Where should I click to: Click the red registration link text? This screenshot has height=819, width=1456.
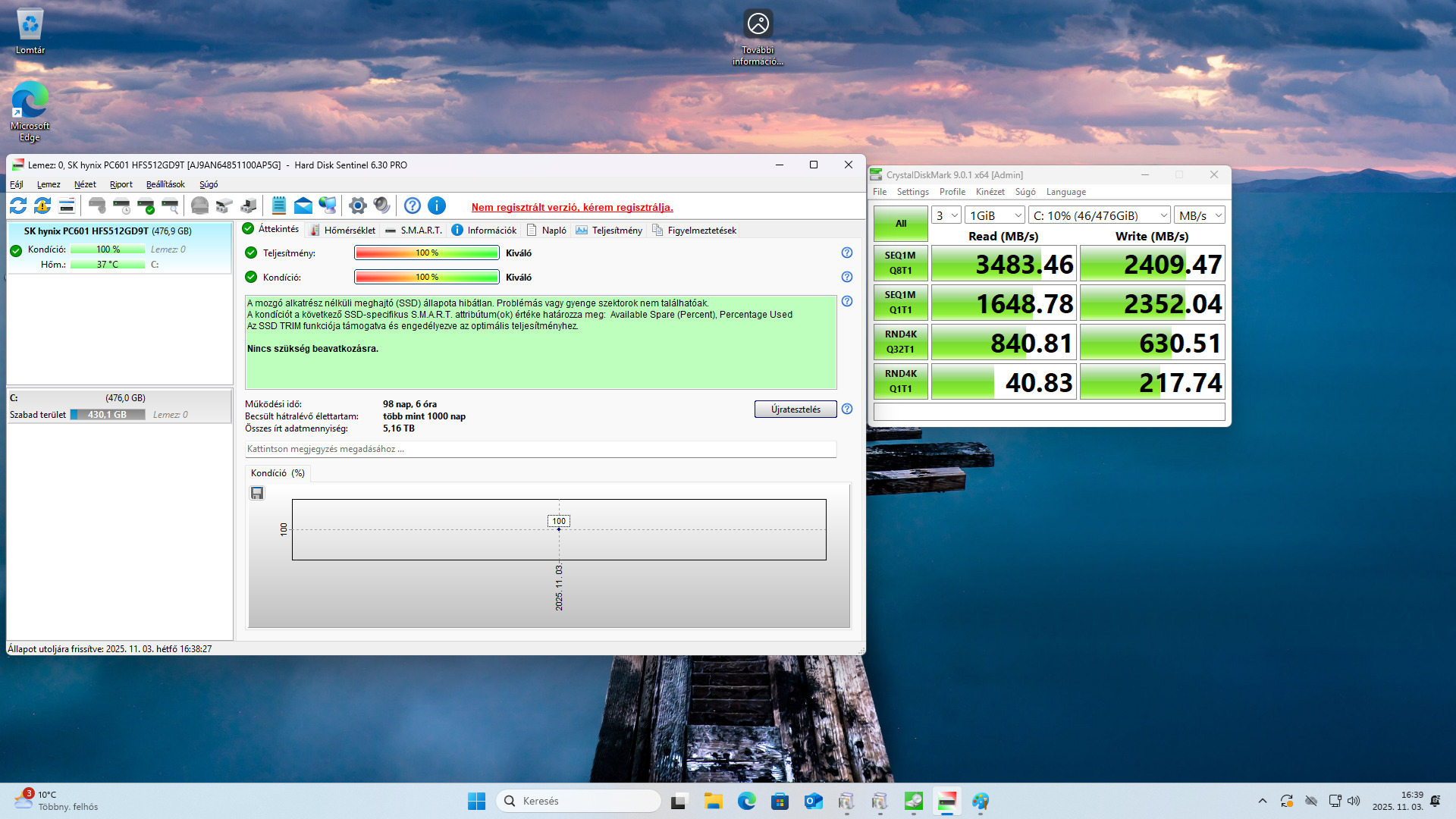pyautogui.click(x=572, y=207)
